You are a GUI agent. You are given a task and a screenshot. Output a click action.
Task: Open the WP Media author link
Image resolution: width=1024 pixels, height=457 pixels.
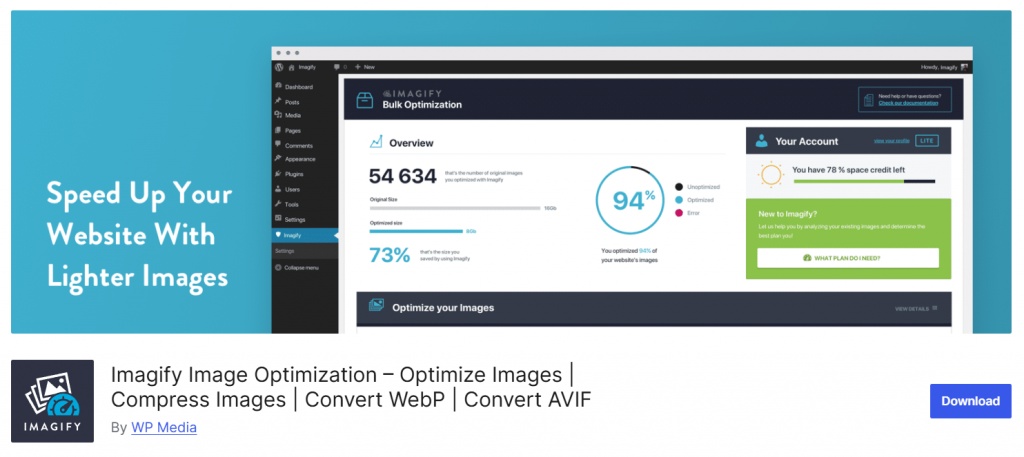click(164, 428)
